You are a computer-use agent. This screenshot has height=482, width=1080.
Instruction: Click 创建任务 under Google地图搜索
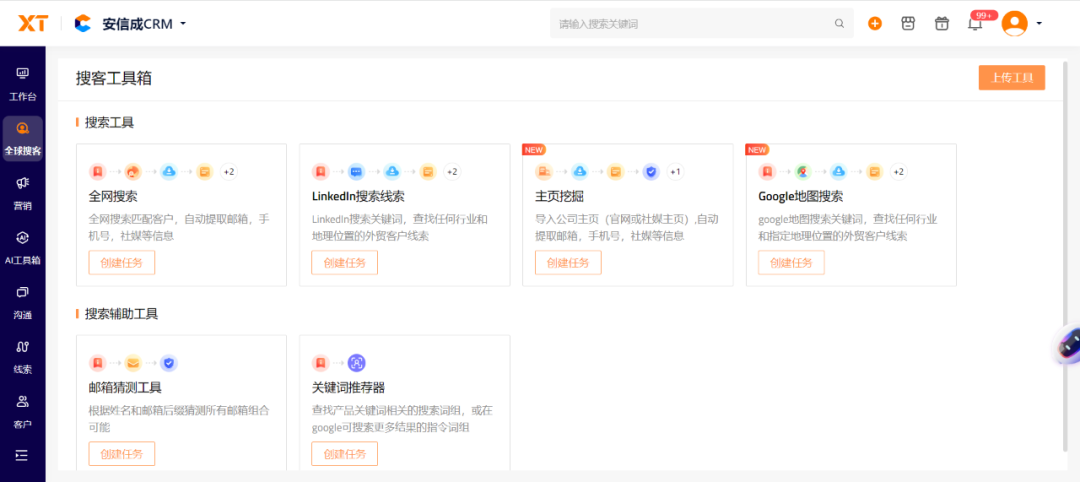[791, 262]
